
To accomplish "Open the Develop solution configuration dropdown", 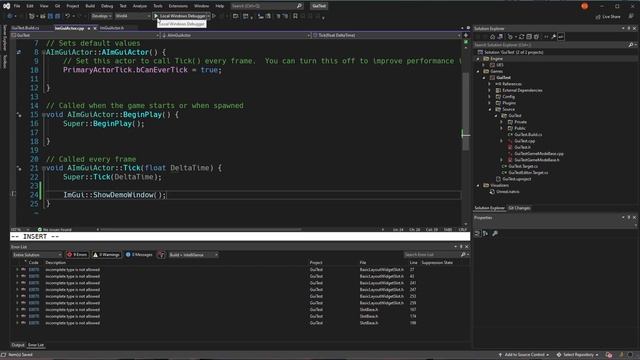I will (101, 16).
